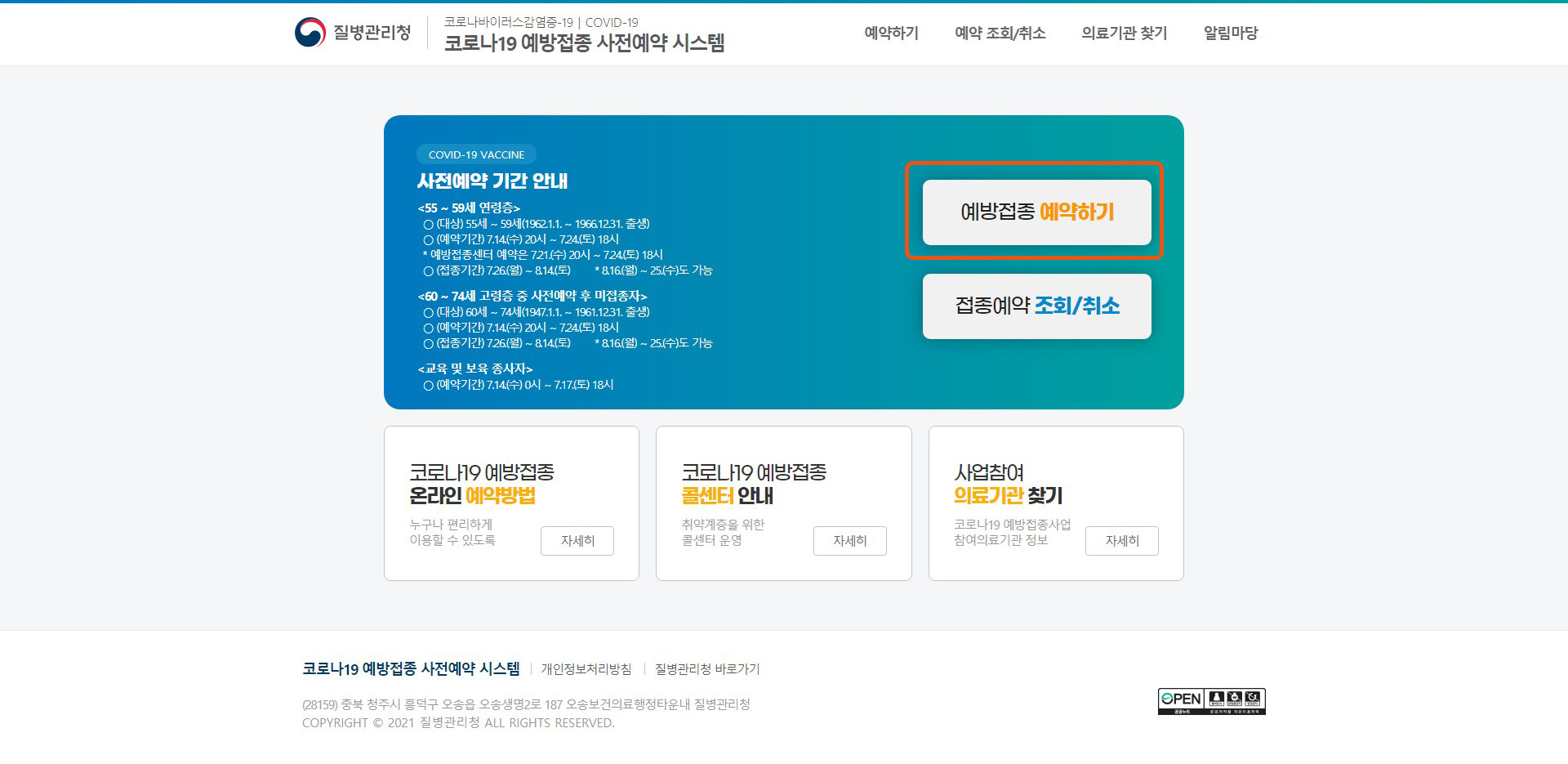Open the 의료기관 찾기 menu
Screen dimensions: 1568x764
(x=1124, y=34)
